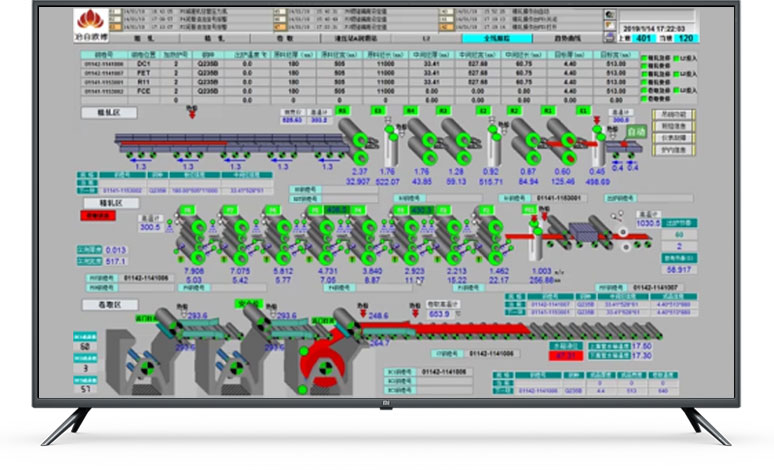Click the value 17.50 in the coiling area

coord(642,346)
